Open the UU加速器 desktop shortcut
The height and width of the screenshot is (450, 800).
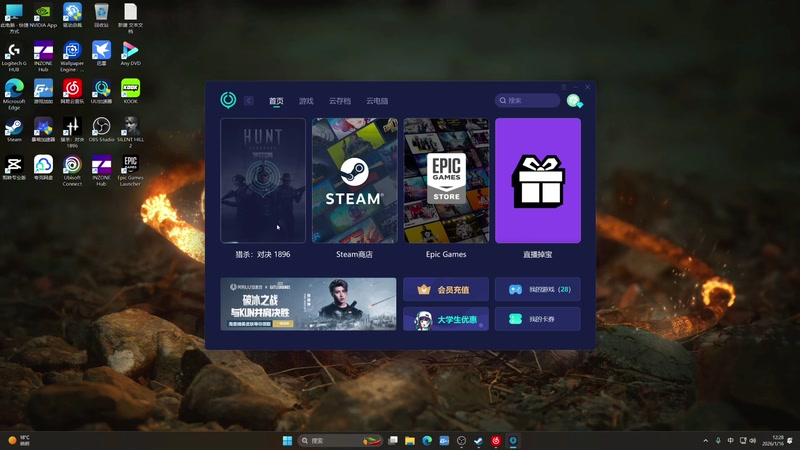[101, 91]
